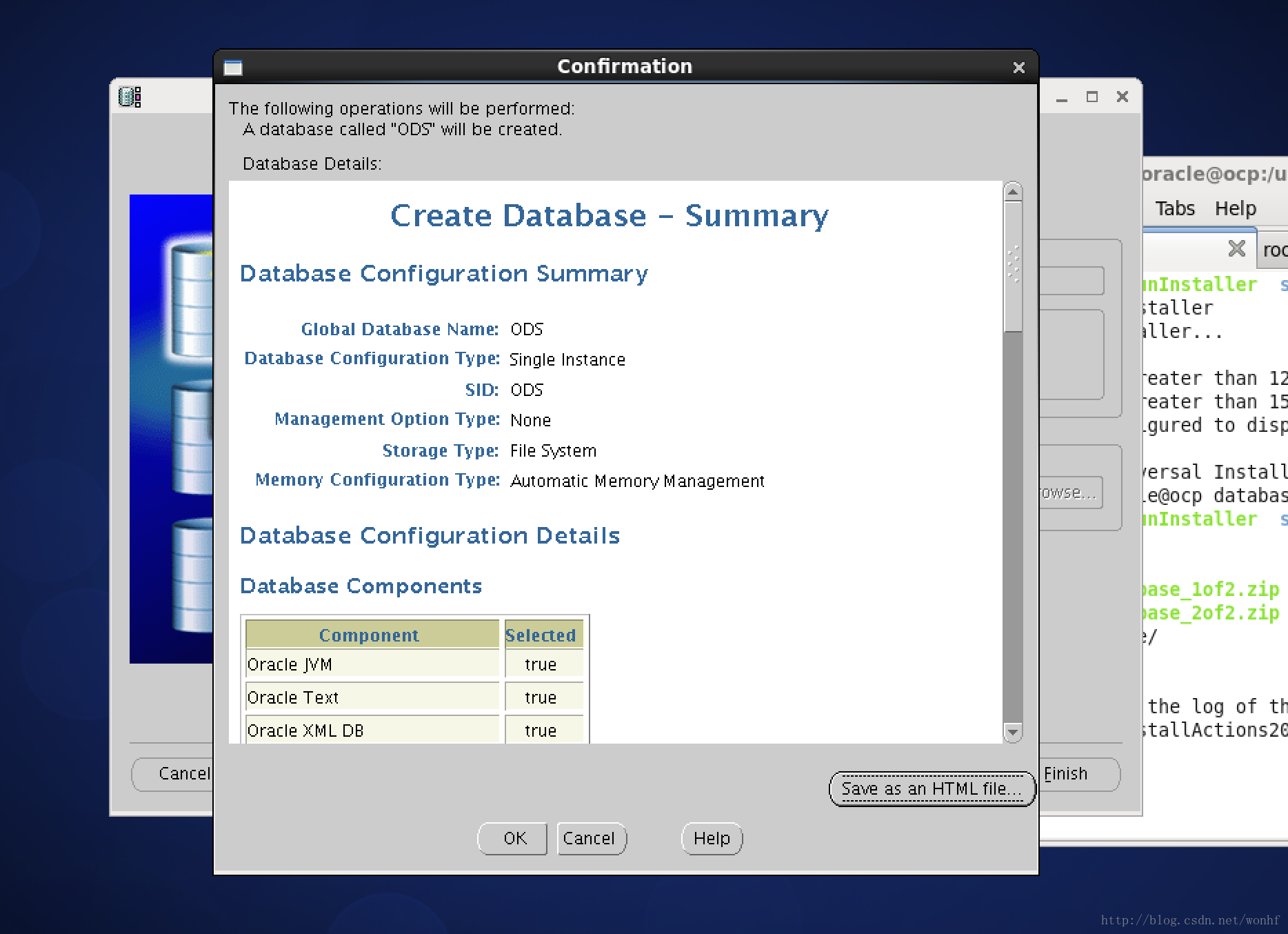Minimize the background DBCA wizard window
Screen dimensions: 1288x934
tap(1062, 97)
